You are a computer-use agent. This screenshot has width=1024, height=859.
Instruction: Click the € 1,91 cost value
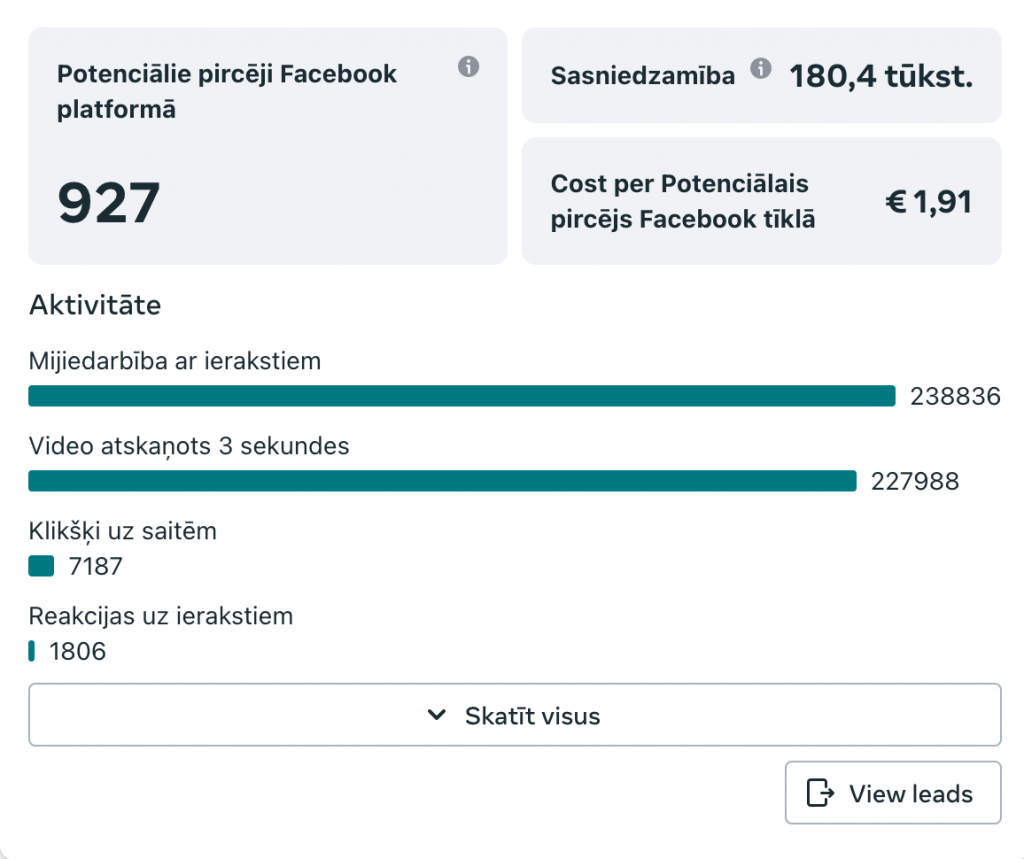click(928, 201)
